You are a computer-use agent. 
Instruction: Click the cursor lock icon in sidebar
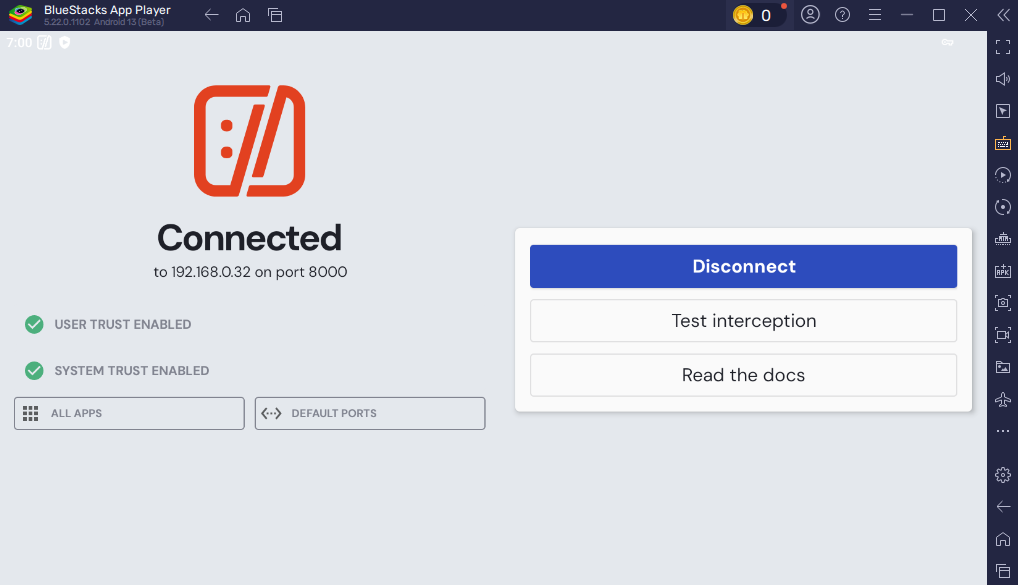tap(1003, 111)
